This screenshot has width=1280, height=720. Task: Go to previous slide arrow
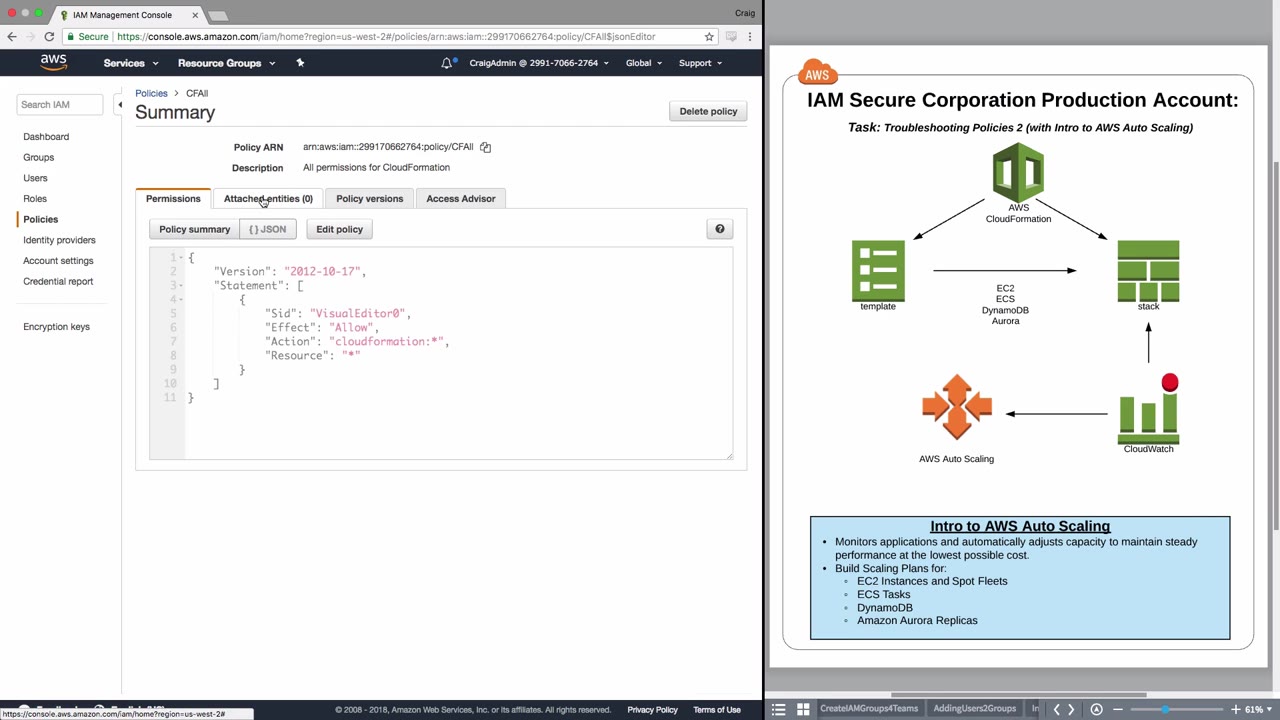[1056, 709]
